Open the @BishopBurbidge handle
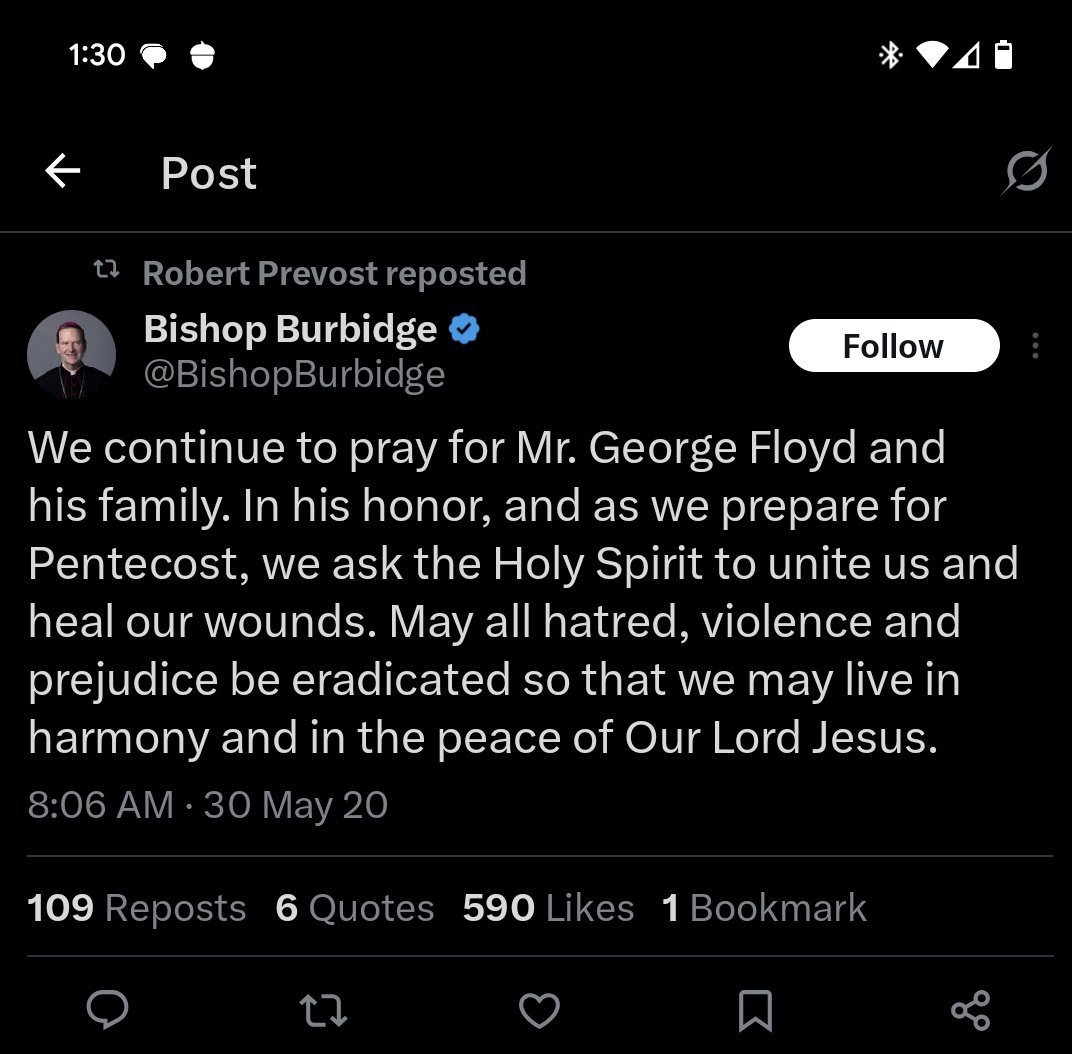Image resolution: width=1072 pixels, height=1054 pixels. [x=295, y=375]
